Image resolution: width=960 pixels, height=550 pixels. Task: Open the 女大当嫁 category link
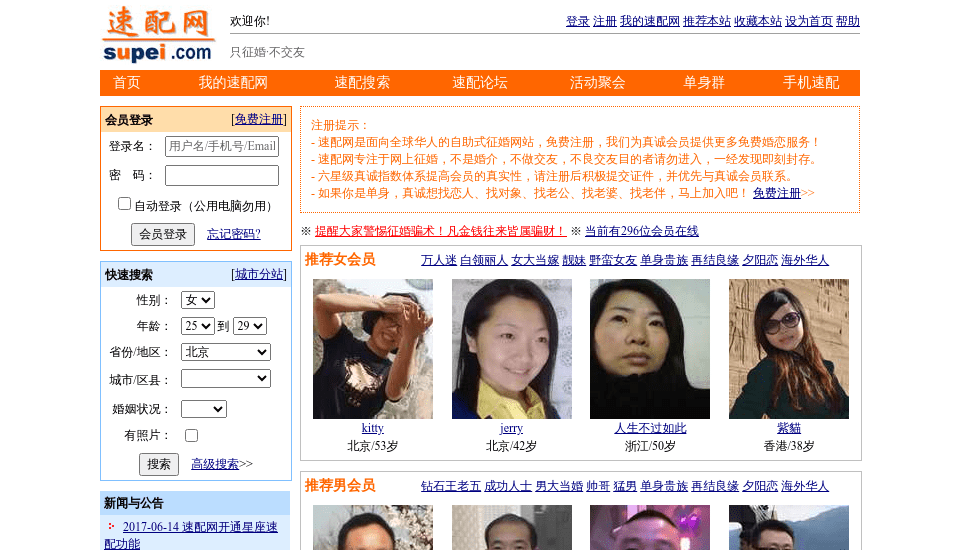(x=535, y=260)
